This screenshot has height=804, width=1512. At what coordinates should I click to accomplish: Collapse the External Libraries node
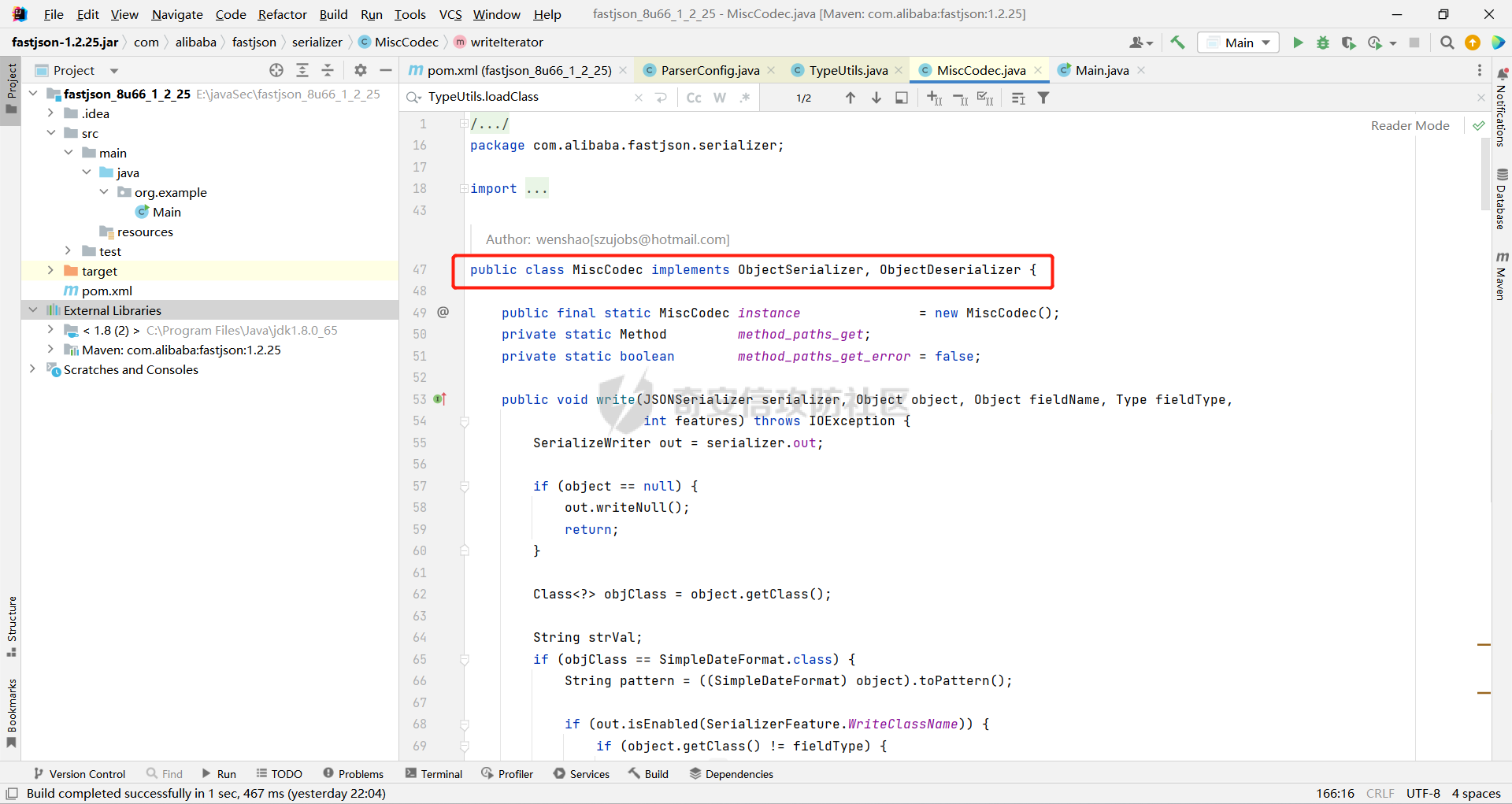33,310
